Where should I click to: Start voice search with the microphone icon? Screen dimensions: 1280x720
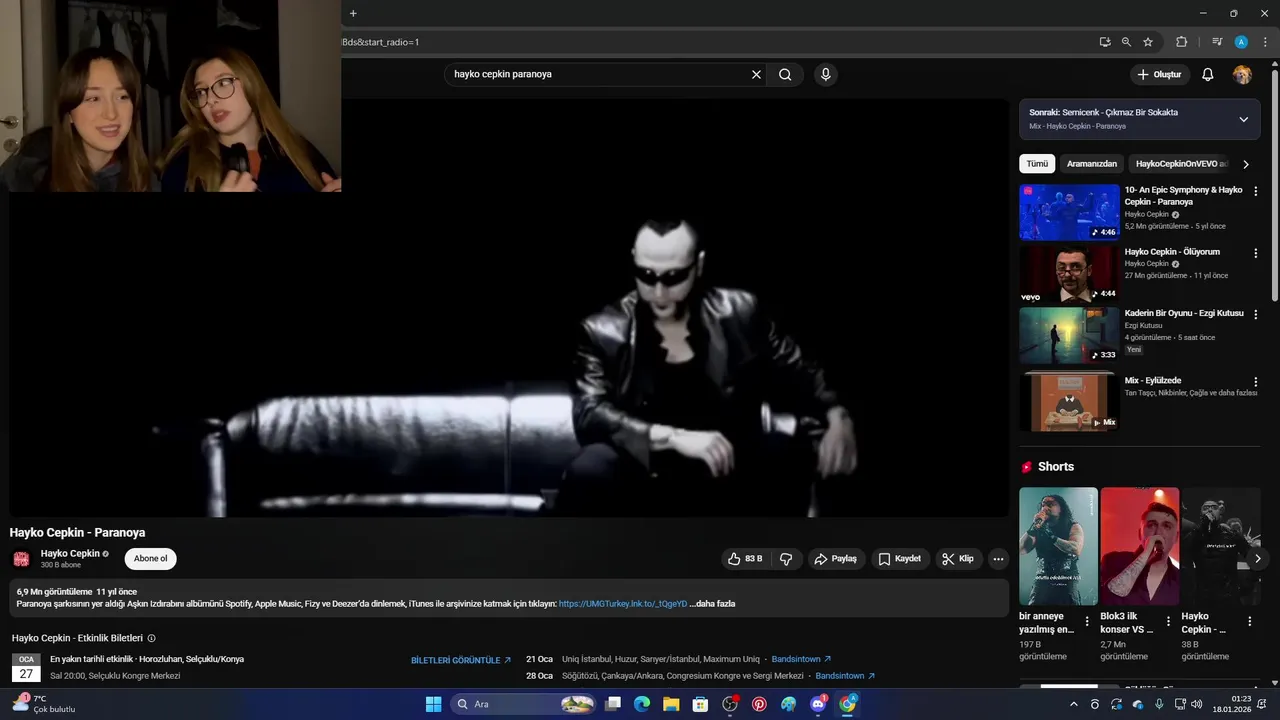pos(825,74)
